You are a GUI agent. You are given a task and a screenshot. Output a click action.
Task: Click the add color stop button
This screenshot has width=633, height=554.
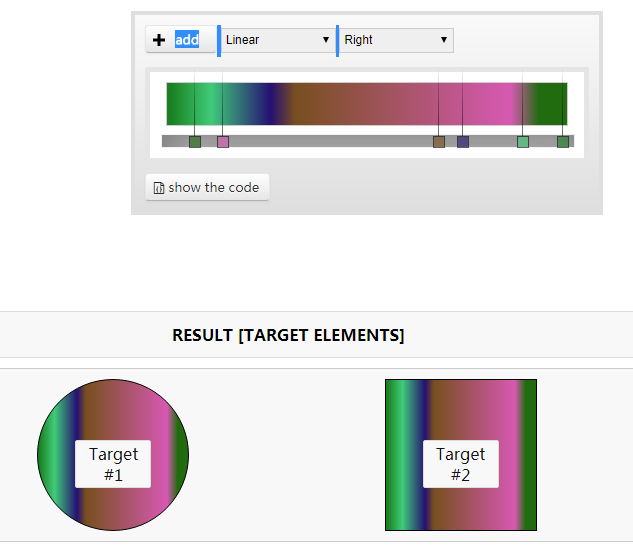tap(180, 40)
